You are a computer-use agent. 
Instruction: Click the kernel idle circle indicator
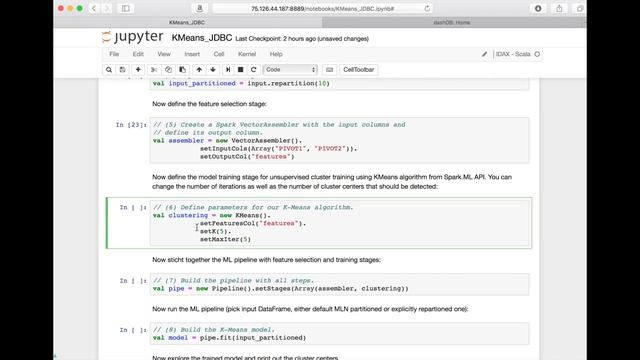click(537, 54)
